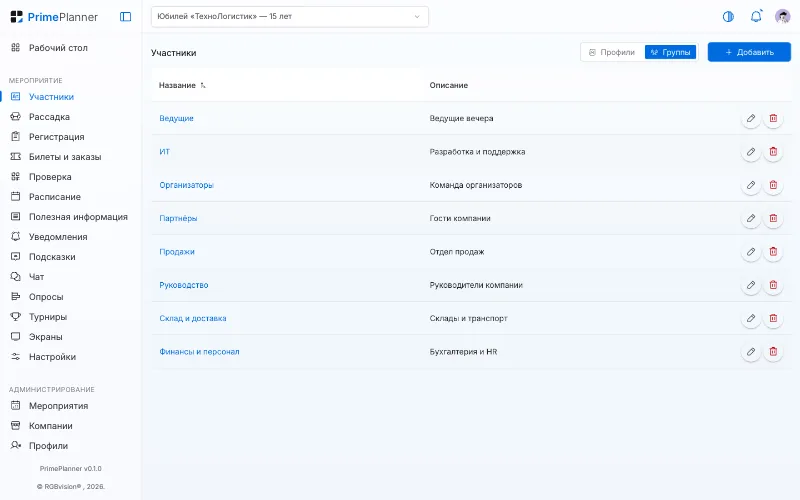The height and width of the screenshot is (500, 800).
Task: Open the Ведущие group link
Action: tap(176, 118)
